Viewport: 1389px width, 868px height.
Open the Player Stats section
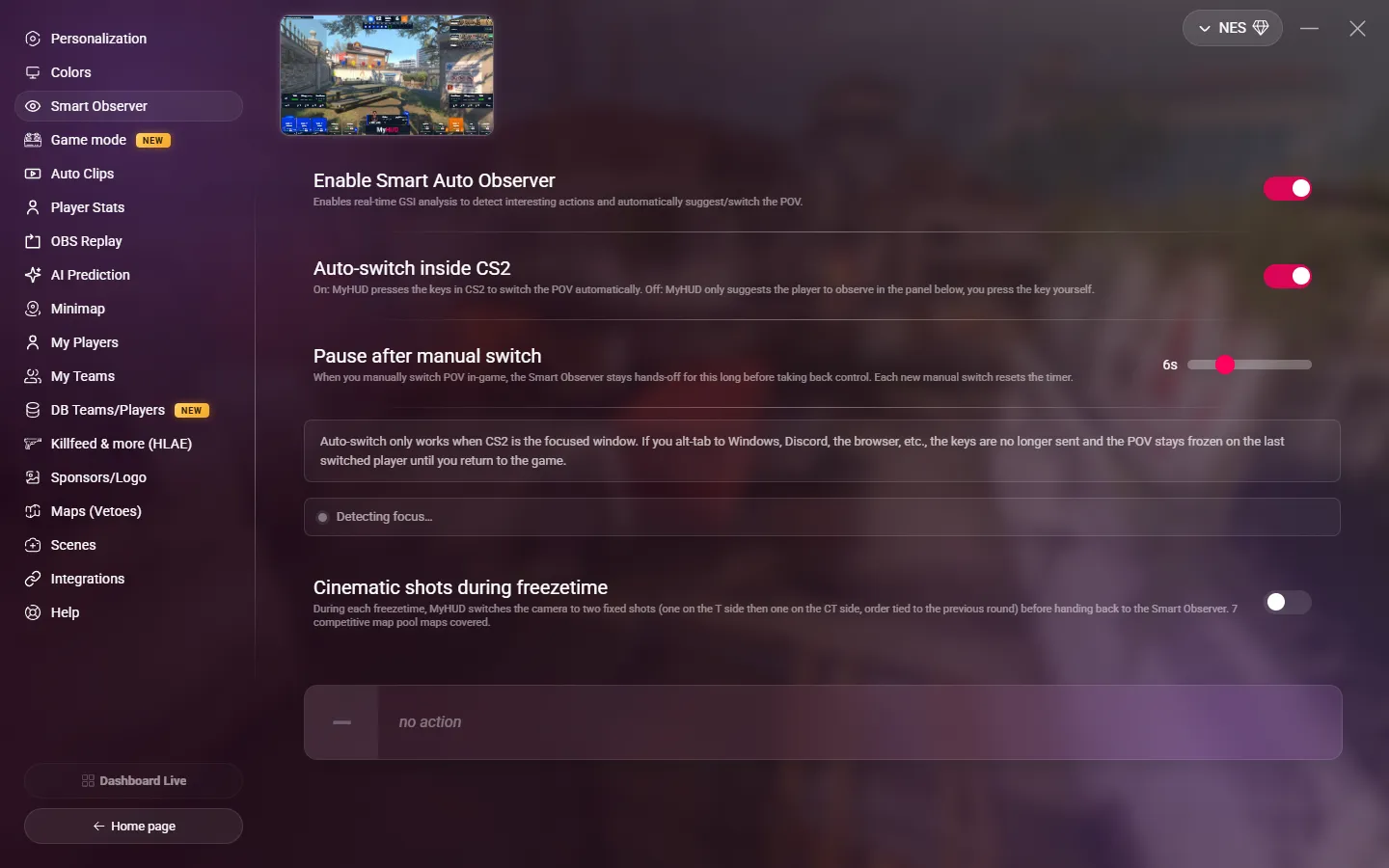[128, 207]
